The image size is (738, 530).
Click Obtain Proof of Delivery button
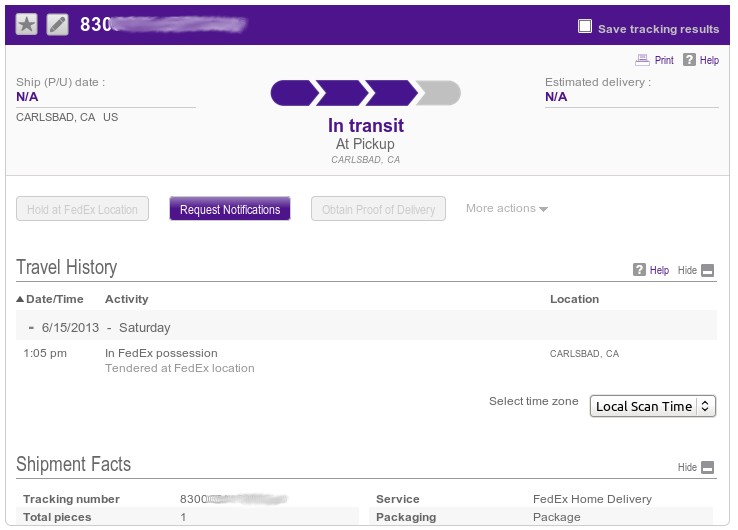pyautogui.click(x=378, y=209)
